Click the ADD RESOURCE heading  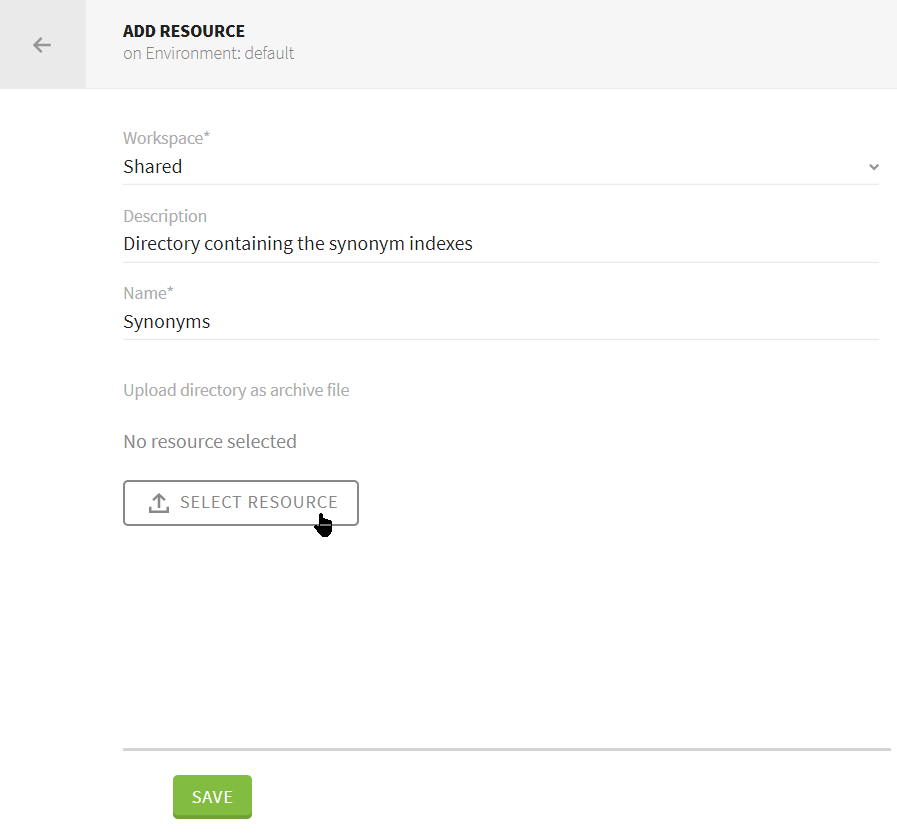tap(183, 31)
